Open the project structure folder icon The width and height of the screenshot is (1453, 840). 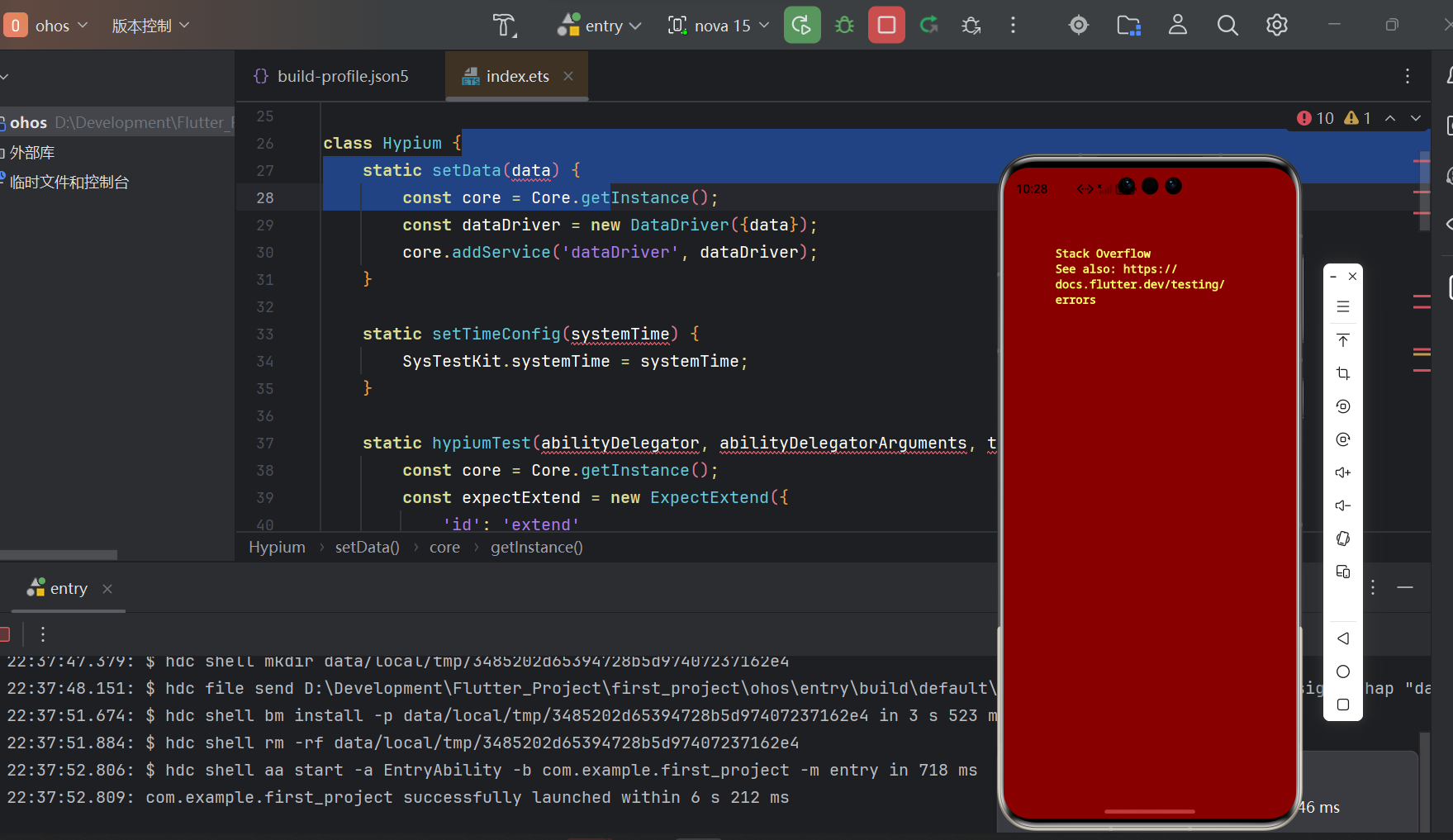pos(1128,26)
